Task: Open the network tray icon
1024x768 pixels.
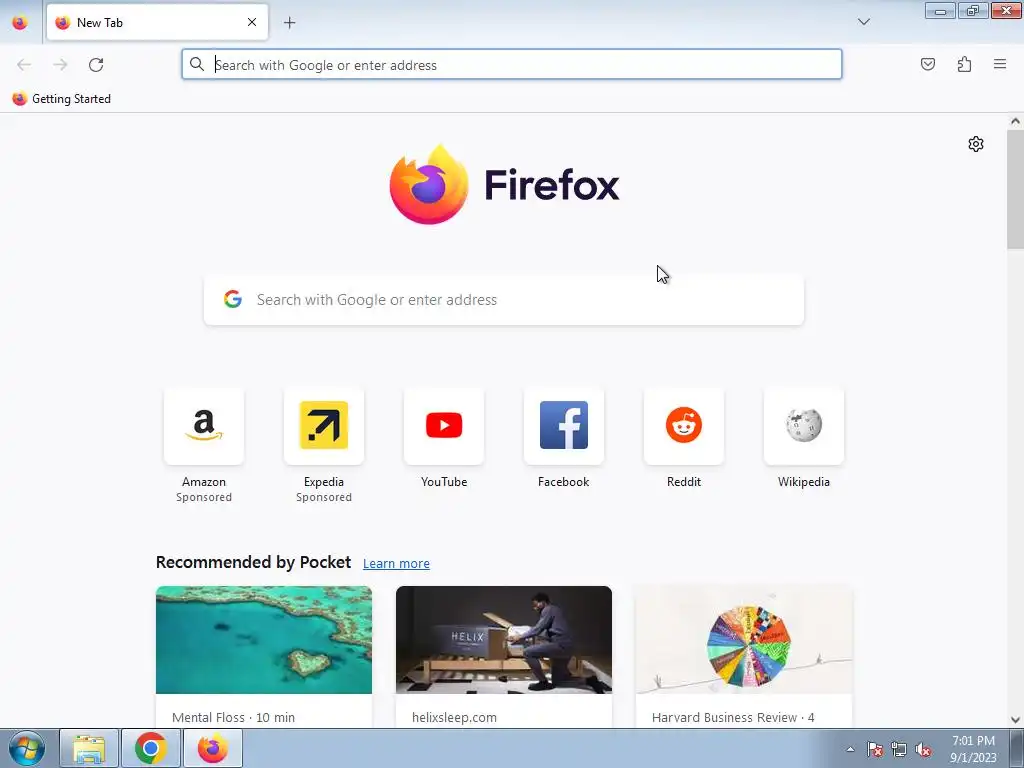Action: pyautogui.click(x=899, y=749)
